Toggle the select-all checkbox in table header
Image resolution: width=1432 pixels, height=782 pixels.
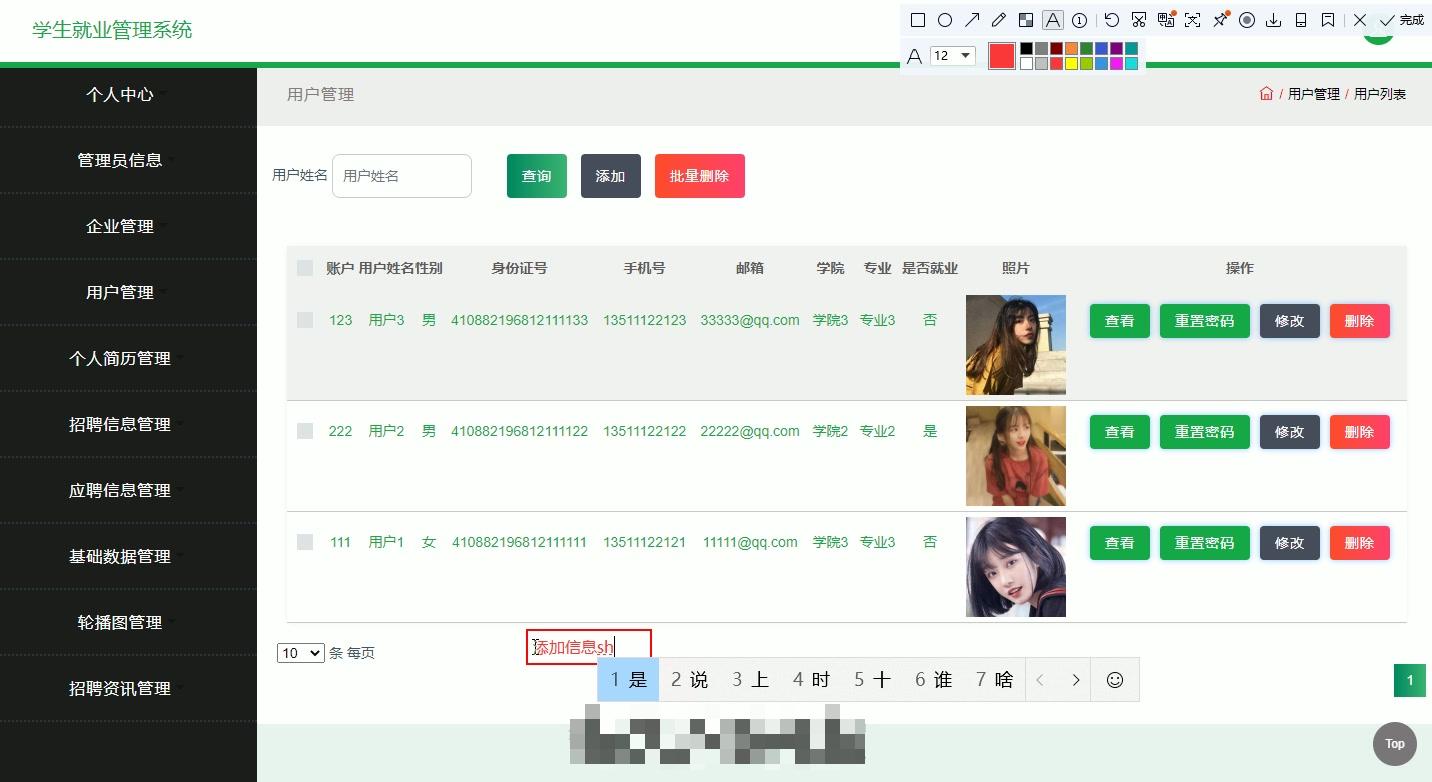(305, 268)
